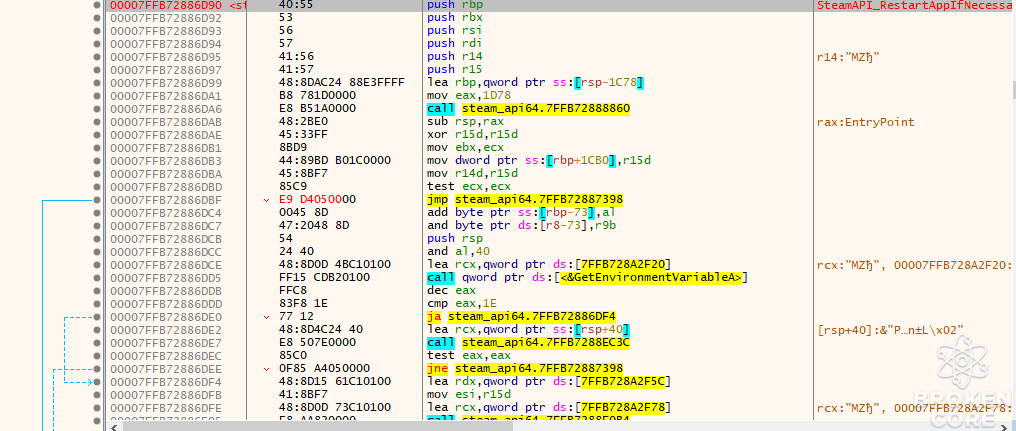Select address 00007FFB72886DFE
The height and width of the screenshot is (431, 1016).
[x=165, y=408]
